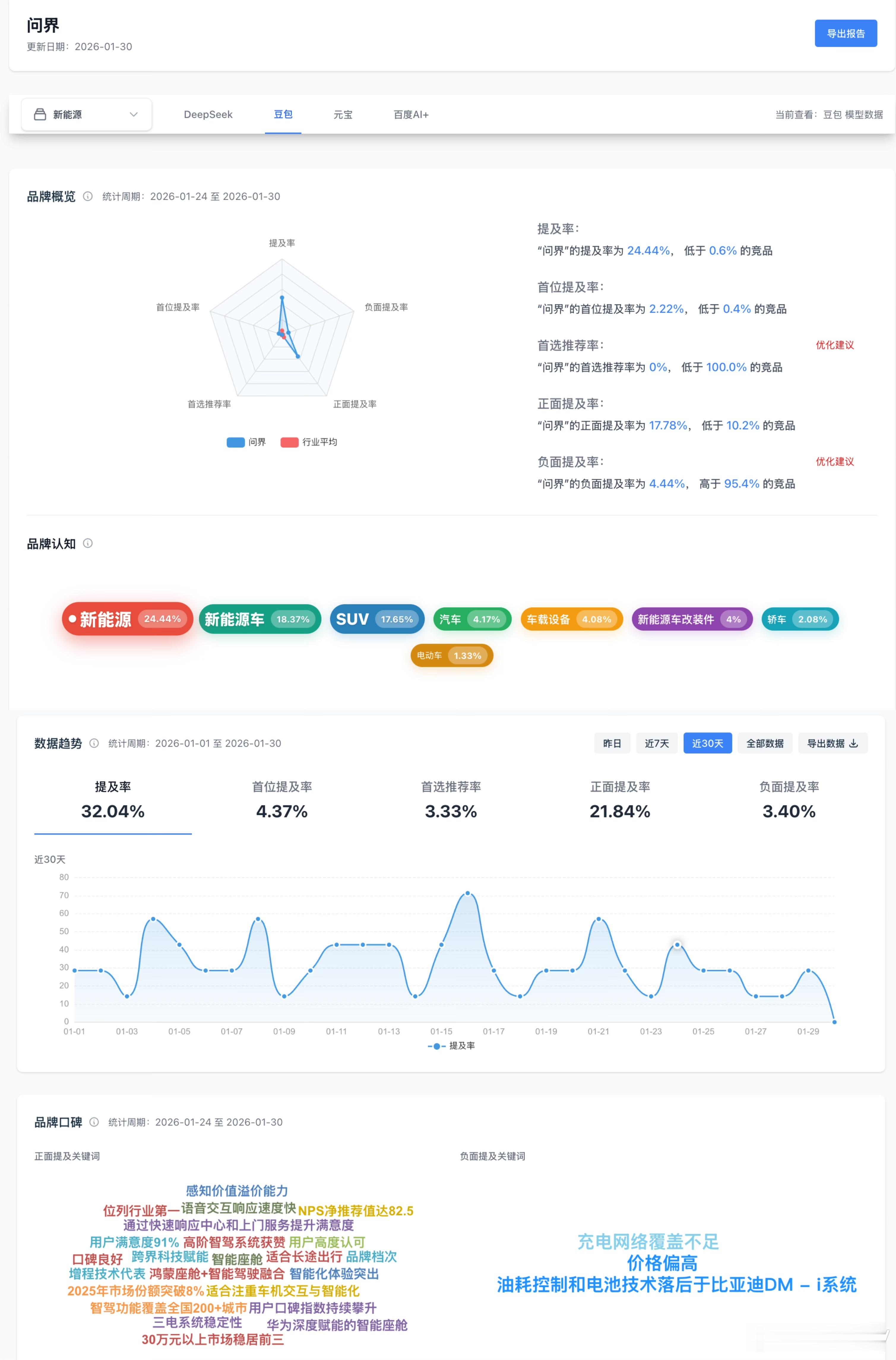Click the info icon next to 品牌口碑

click(94, 1122)
